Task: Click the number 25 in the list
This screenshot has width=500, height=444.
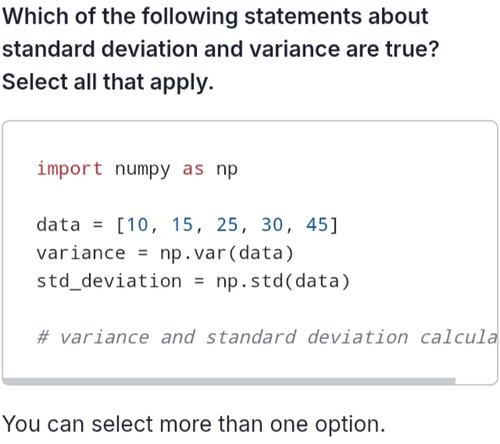Action: point(227,225)
